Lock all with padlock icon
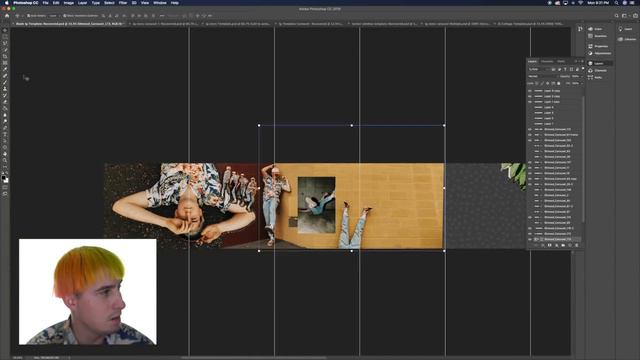640x360 pixels. 558,83
